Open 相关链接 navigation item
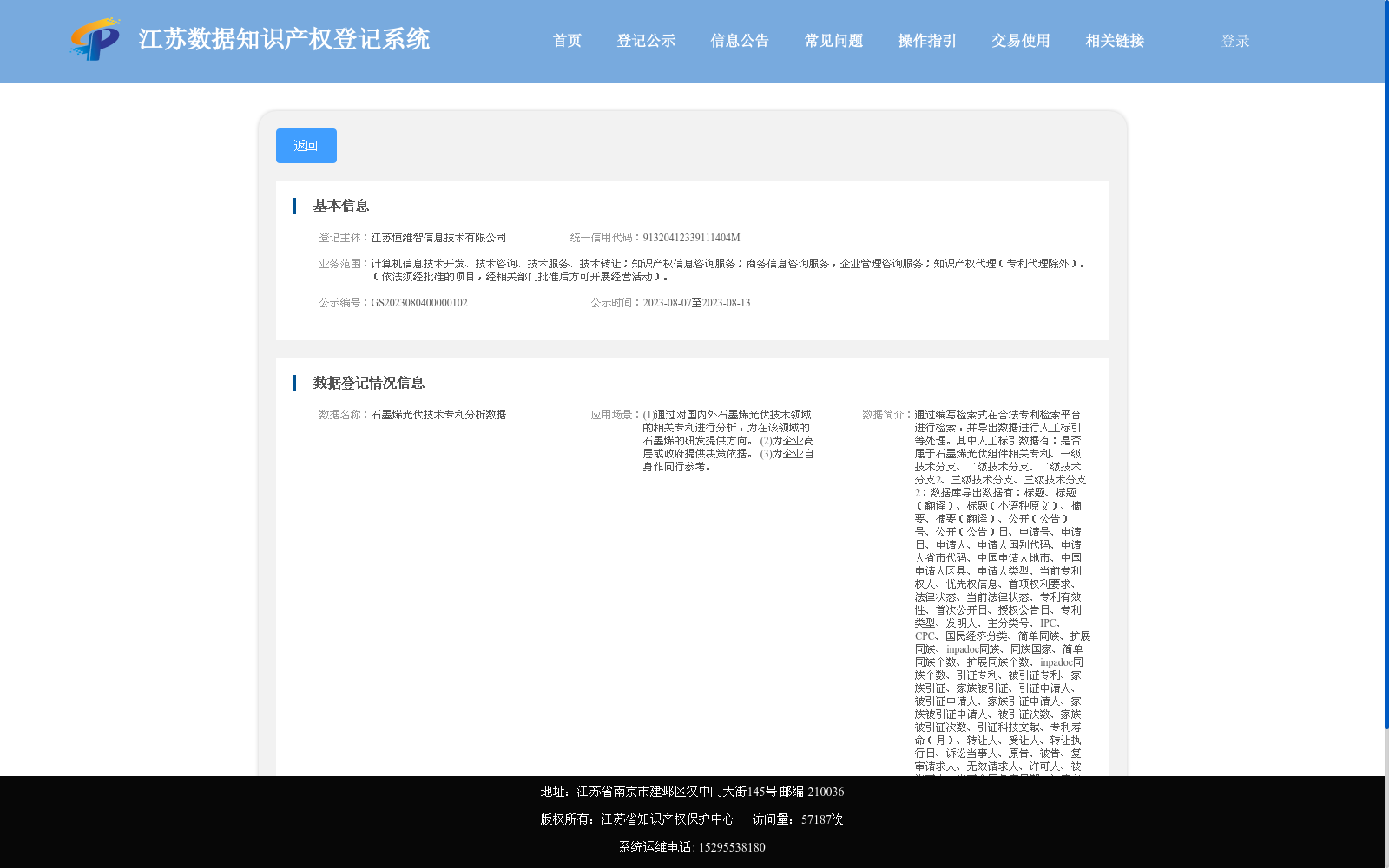 (x=1115, y=41)
